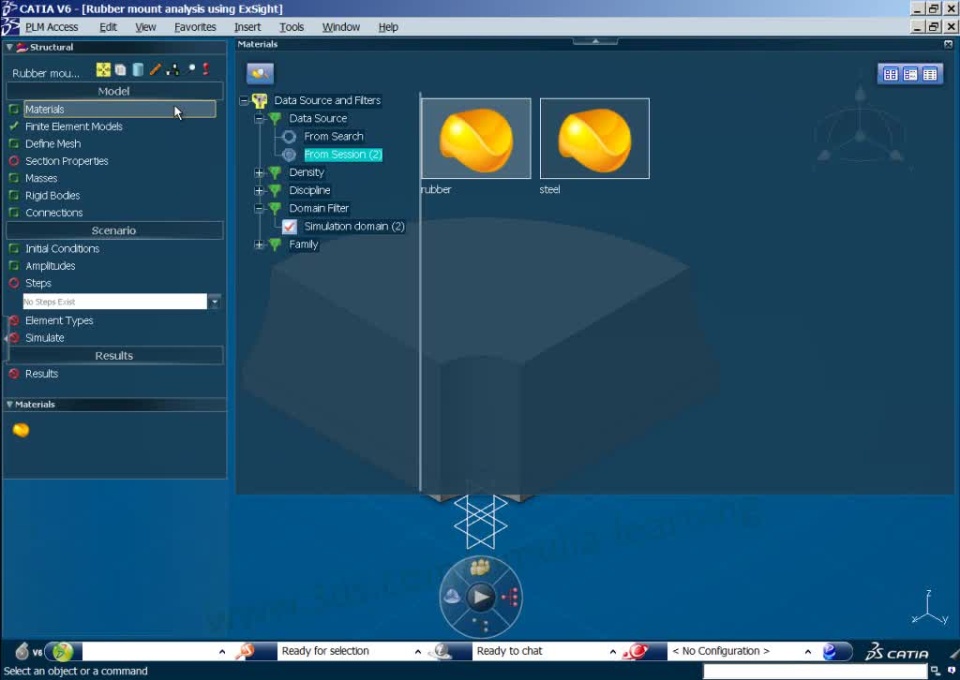Open the Tools menu
This screenshot has height=680, width=960.
pyautogui.click(x=291, y=27)
